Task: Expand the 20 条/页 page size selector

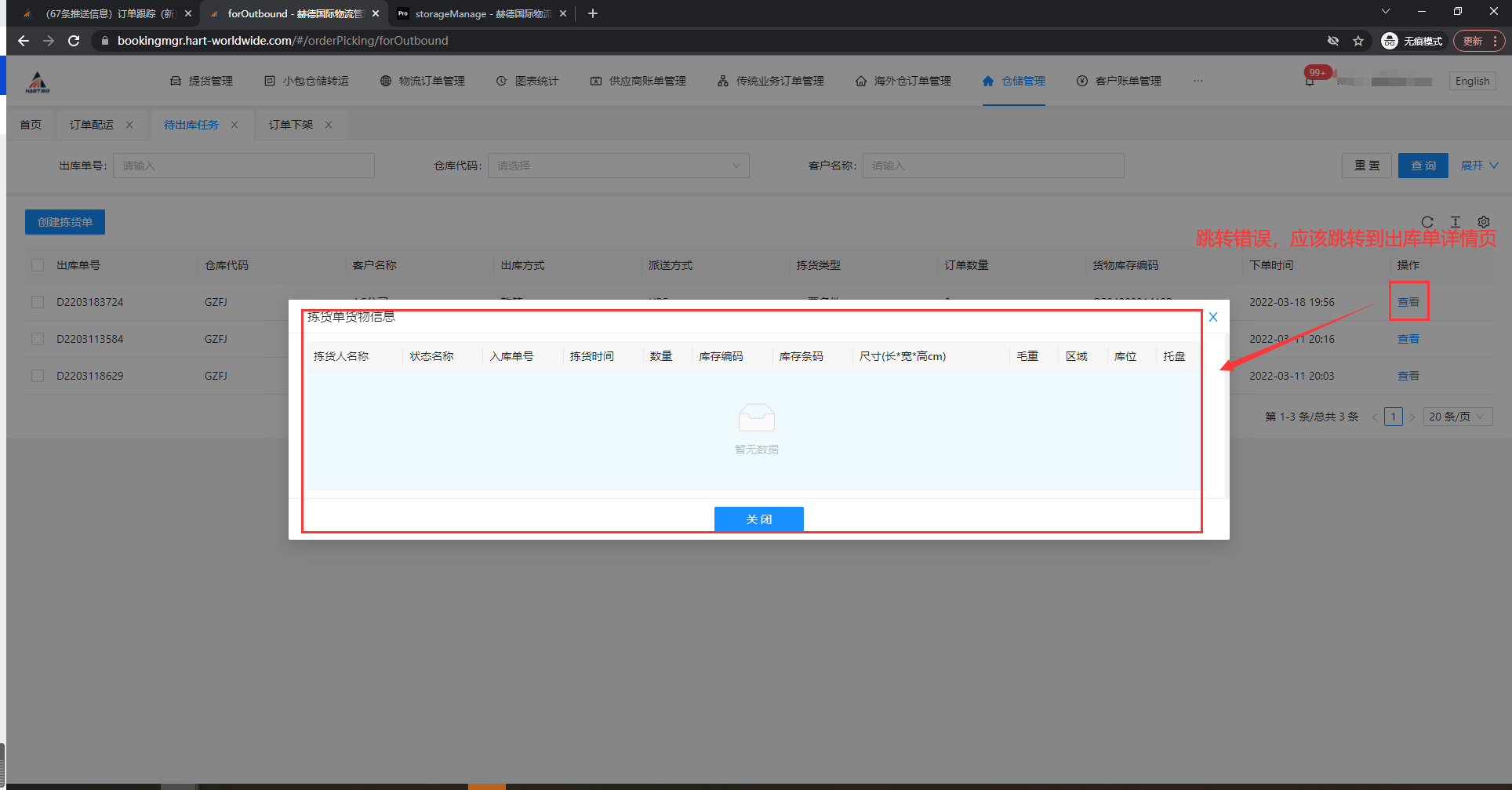Action: (1456, 417)
